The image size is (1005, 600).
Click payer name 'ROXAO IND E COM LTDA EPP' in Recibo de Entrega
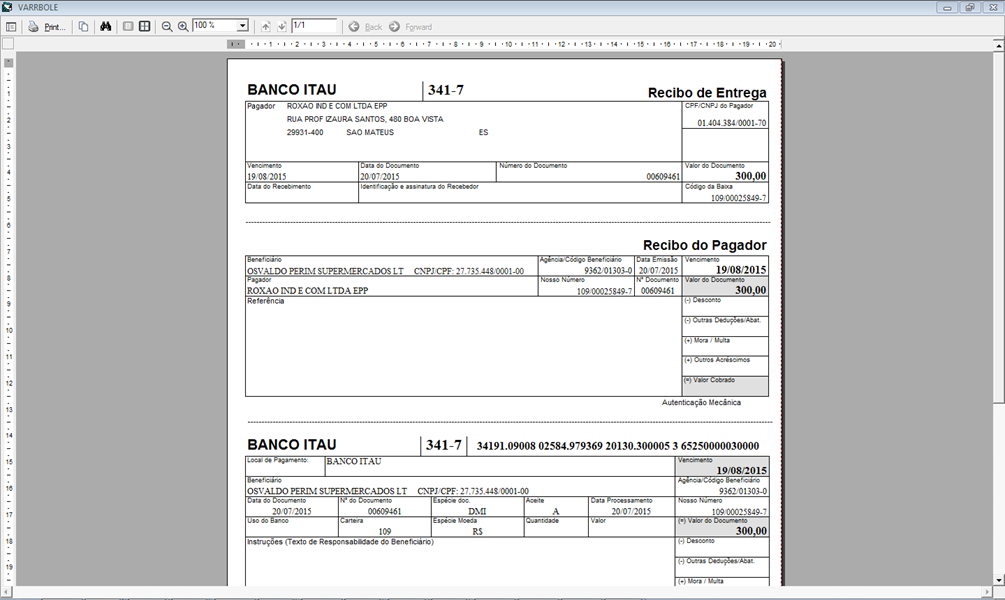337,106
